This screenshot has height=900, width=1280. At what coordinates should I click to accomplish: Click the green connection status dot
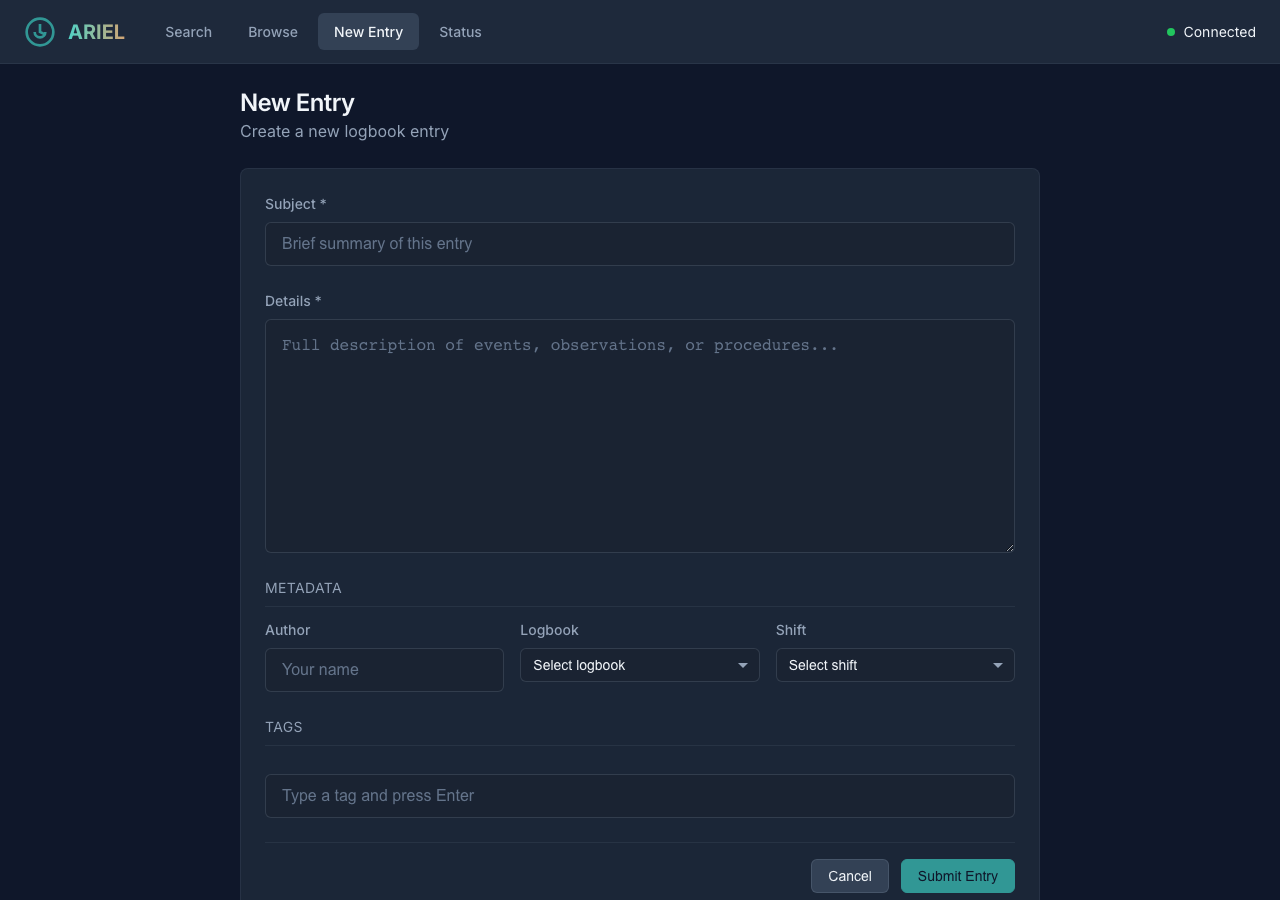pos(1171,32)
